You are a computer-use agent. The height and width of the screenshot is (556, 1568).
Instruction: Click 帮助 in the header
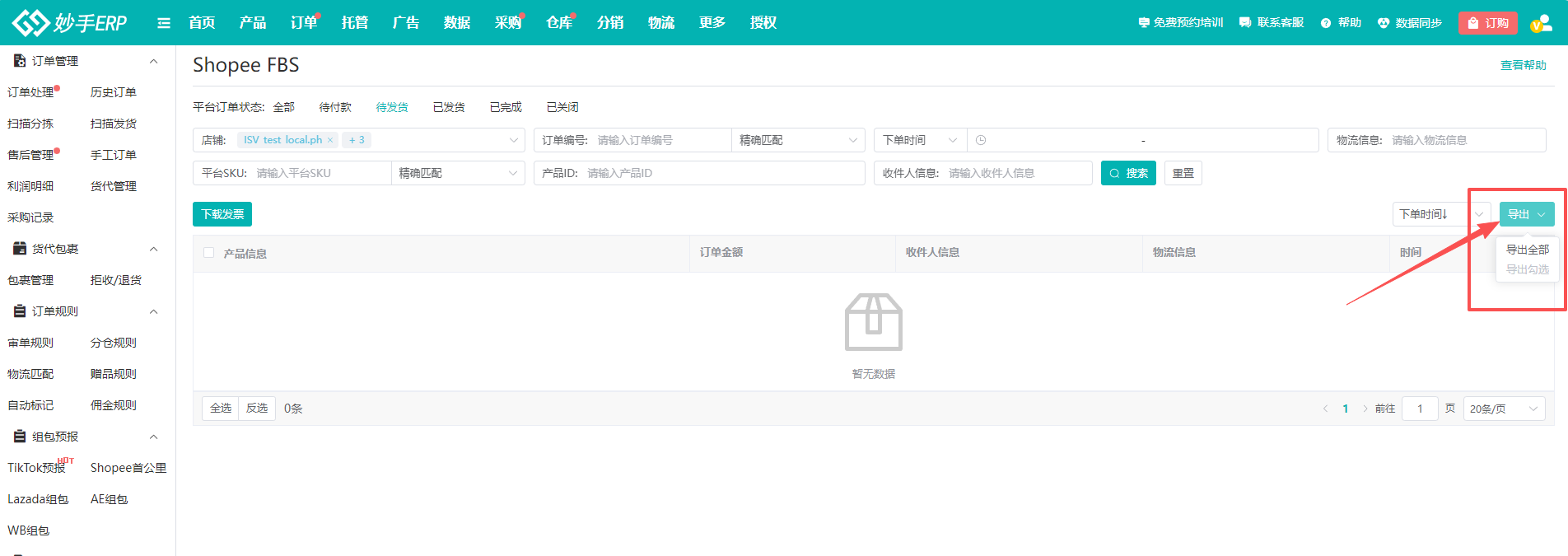(x=1341, y=23)
